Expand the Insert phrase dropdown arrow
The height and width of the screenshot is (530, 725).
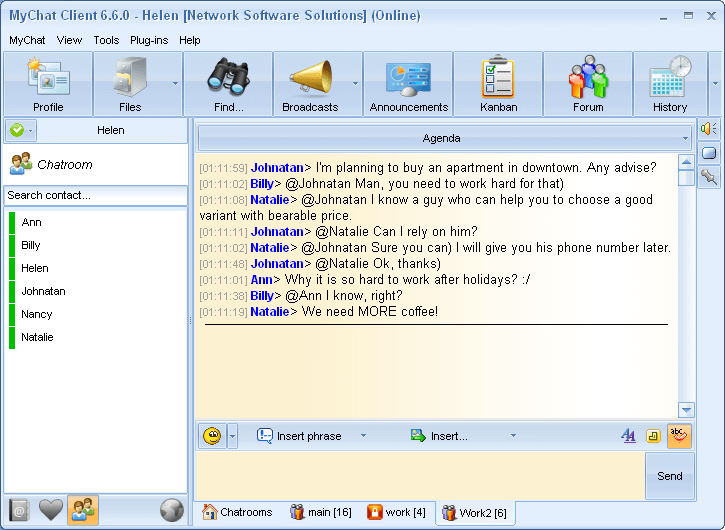pyautogui.click(x=363, y=436)
